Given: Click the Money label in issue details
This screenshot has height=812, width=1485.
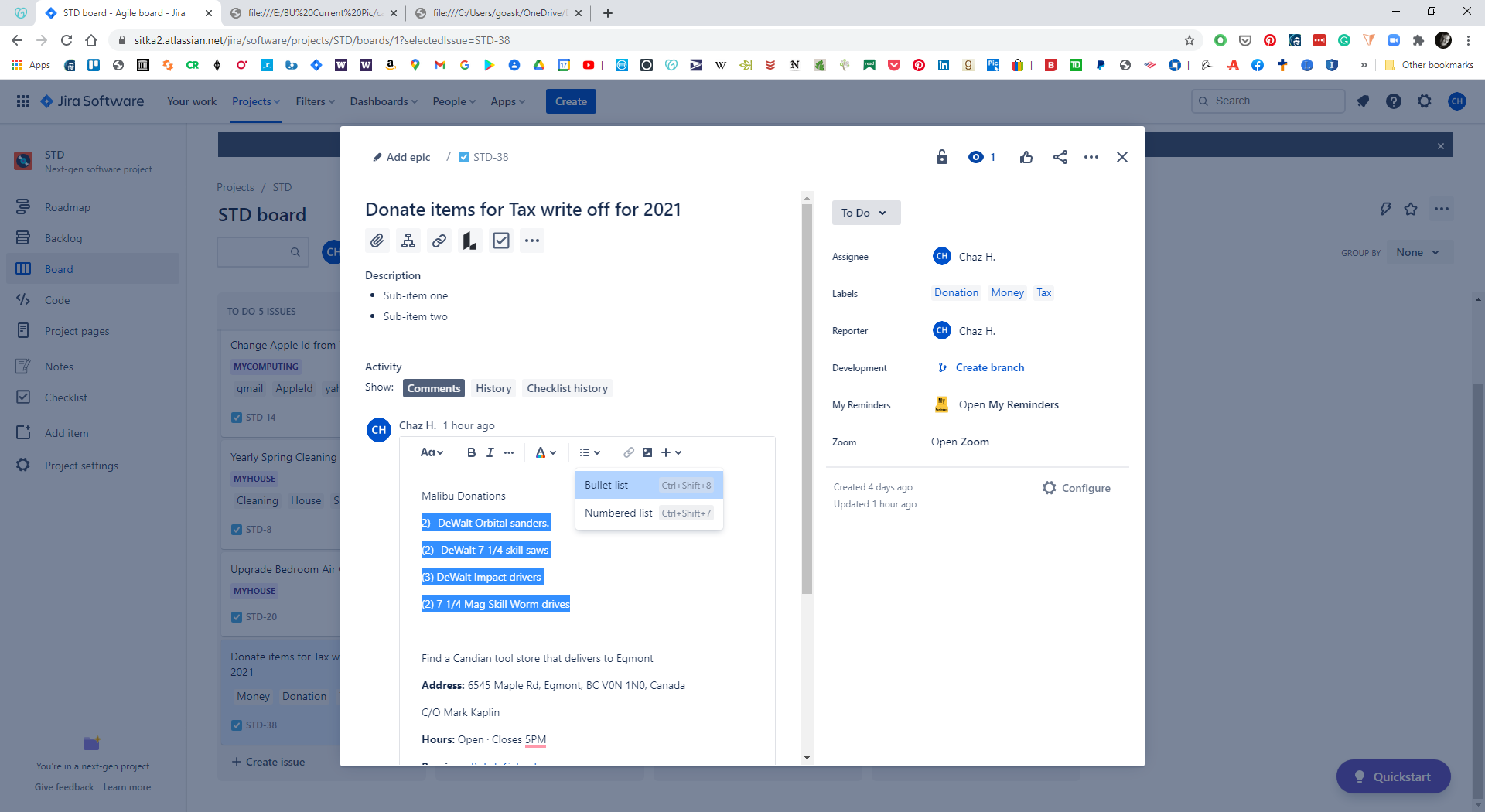Looking at the screenshot, I should pyautogui.click(x=1007, y=292).
